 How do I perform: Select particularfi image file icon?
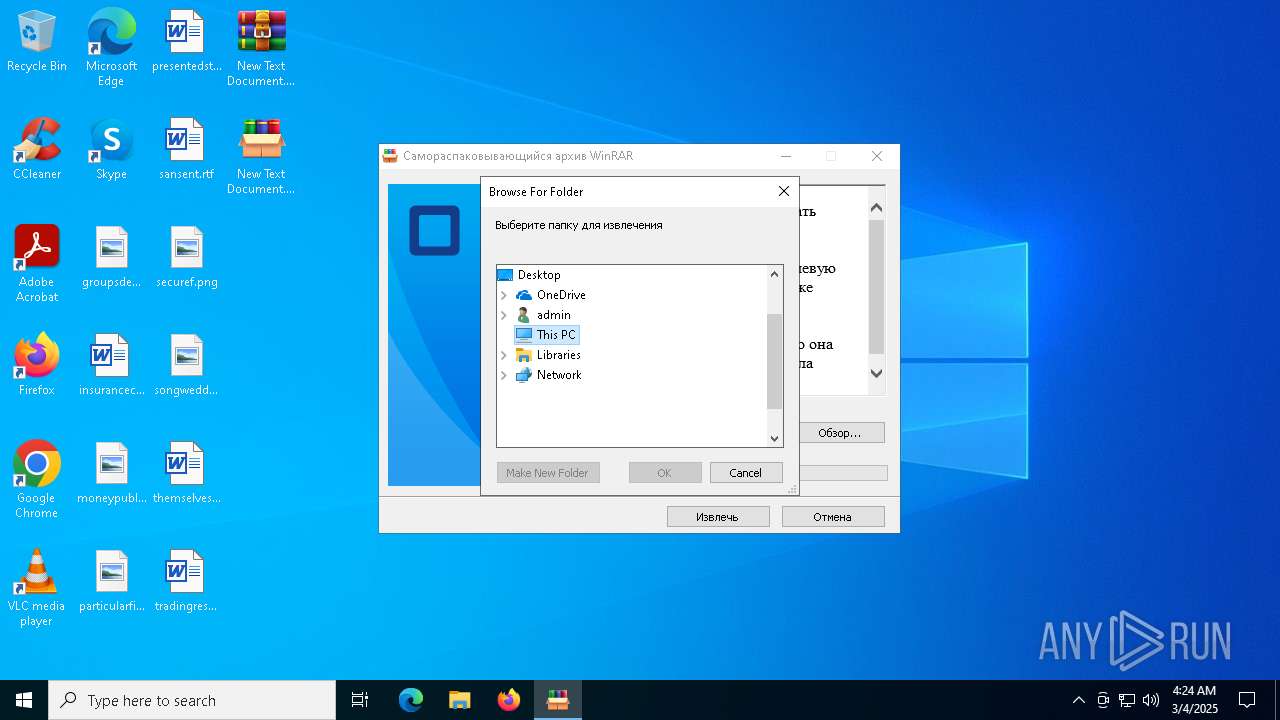pyautogui.click(x=111, y=581)
